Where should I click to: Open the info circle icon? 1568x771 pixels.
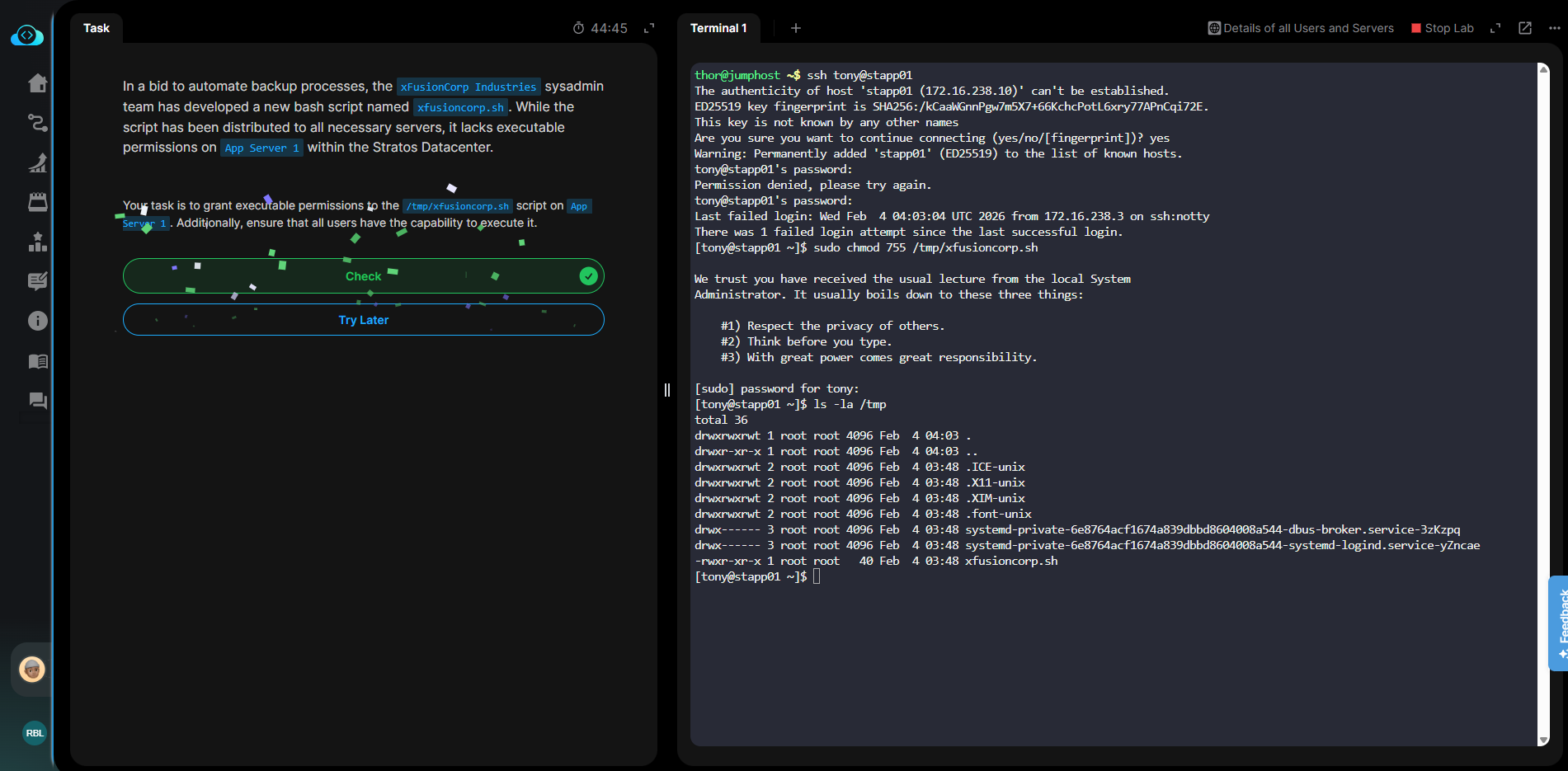click(x=38, y=321)
